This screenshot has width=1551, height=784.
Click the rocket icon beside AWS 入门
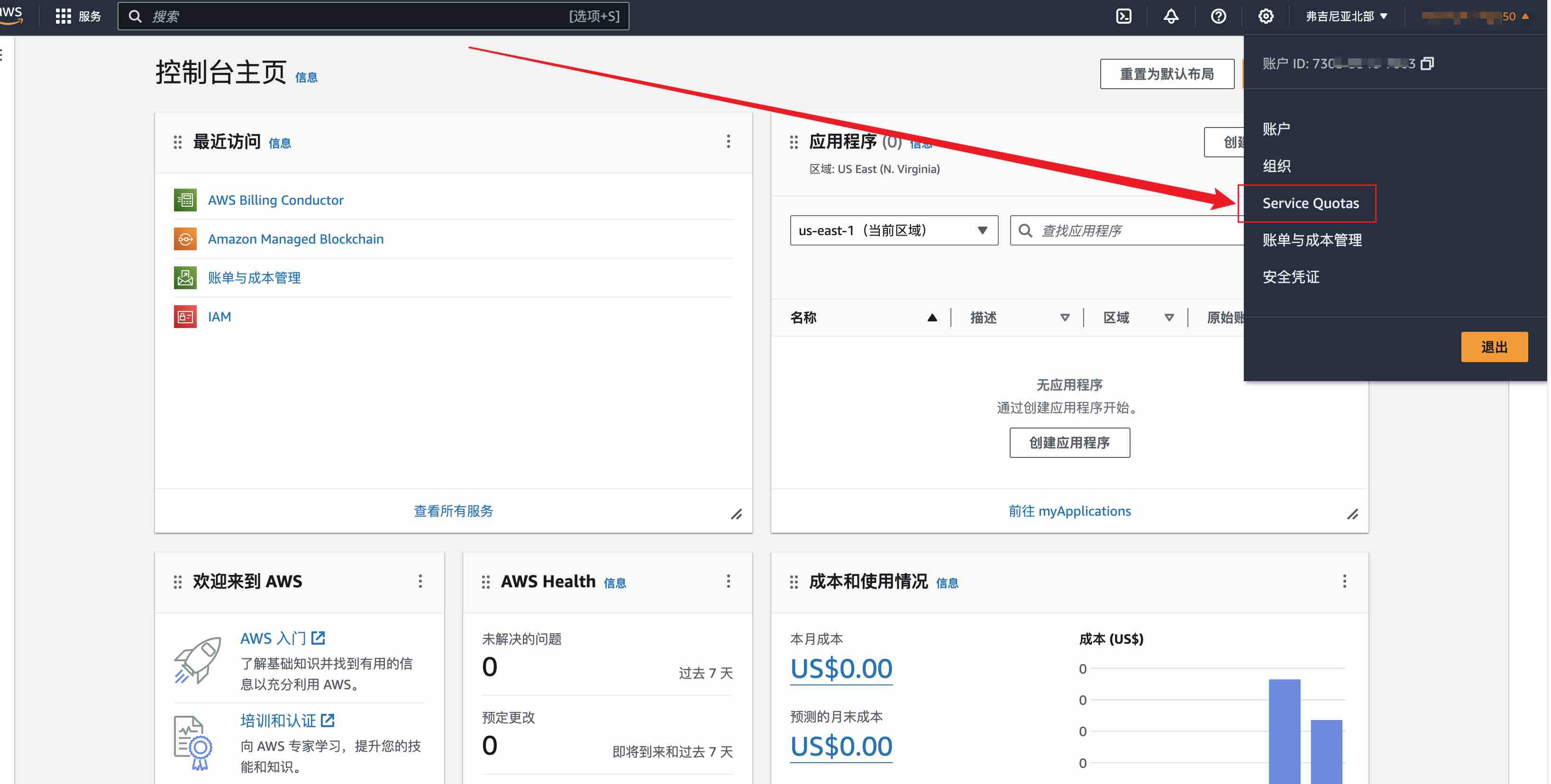[x=198, y=661]
